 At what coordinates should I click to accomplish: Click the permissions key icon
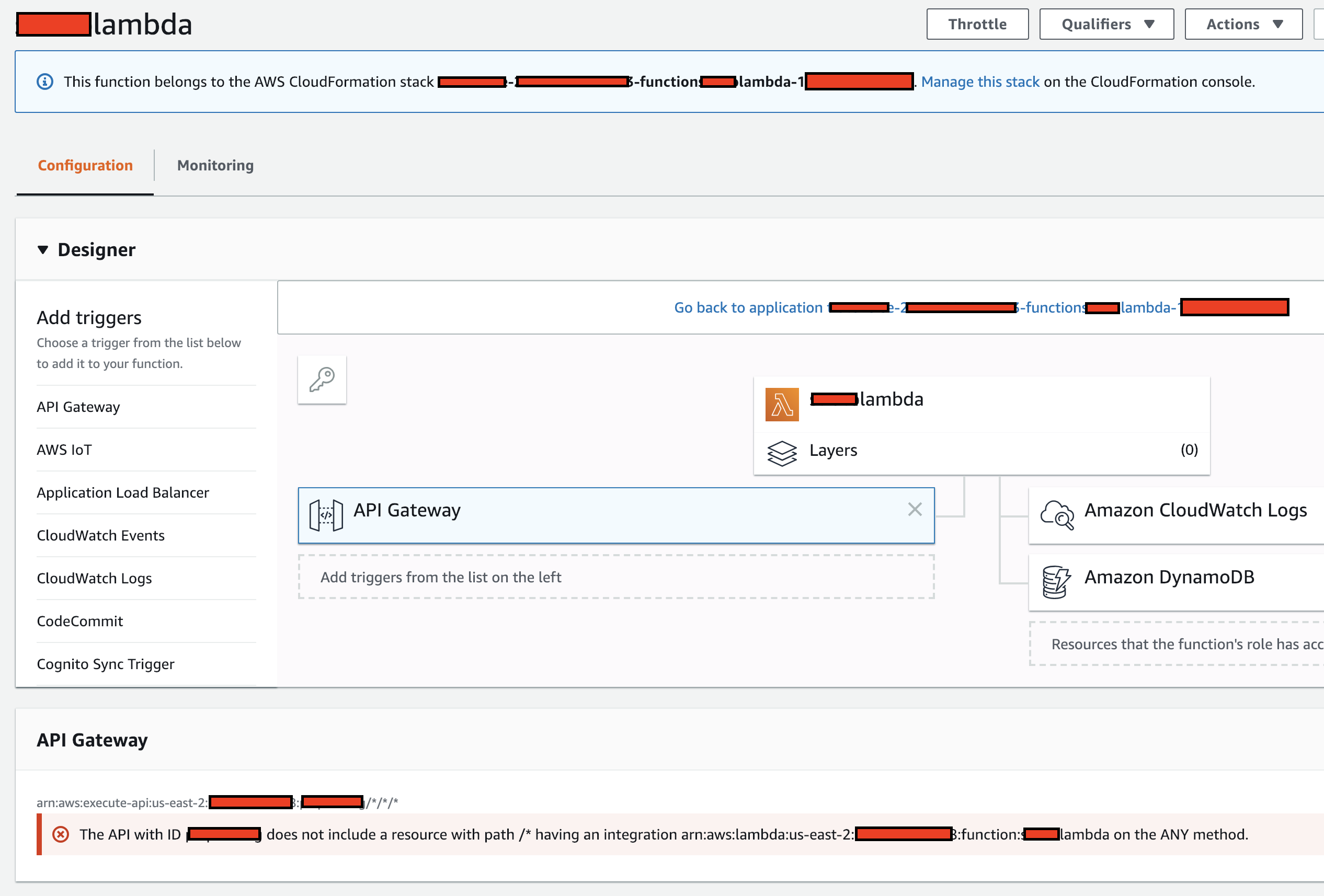point(322,380)
